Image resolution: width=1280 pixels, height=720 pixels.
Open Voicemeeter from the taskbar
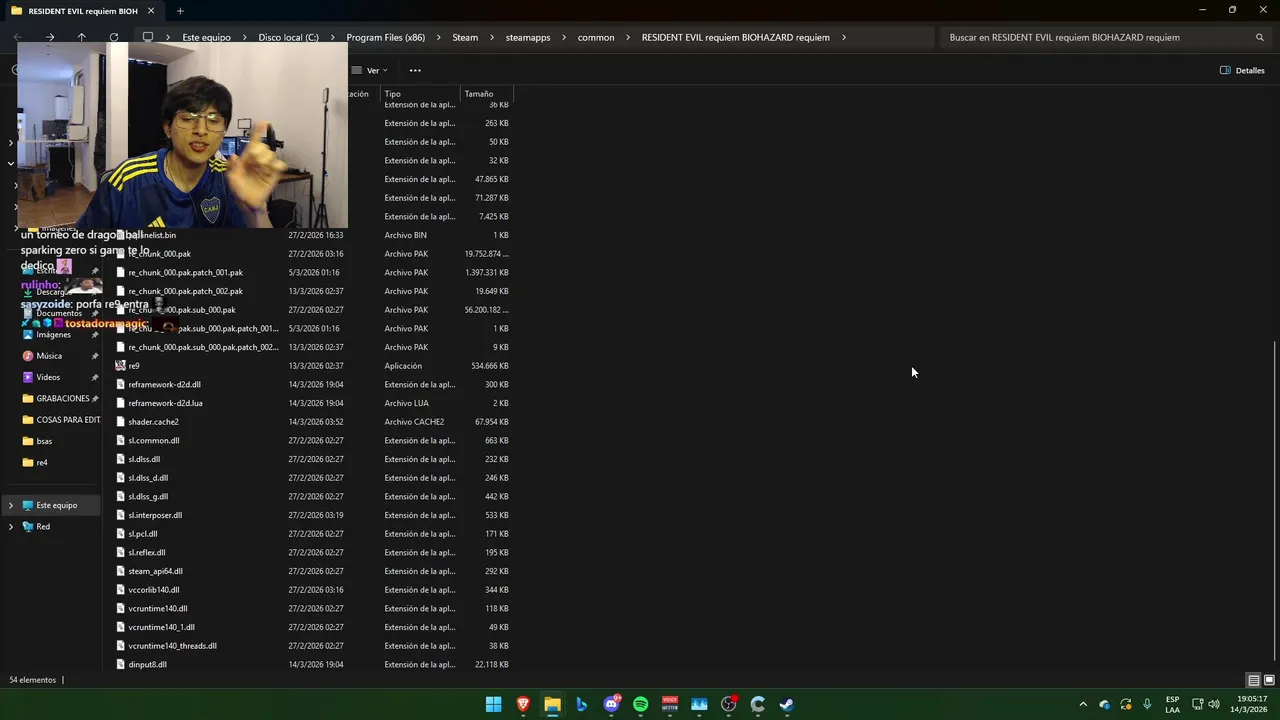point(670,704)
